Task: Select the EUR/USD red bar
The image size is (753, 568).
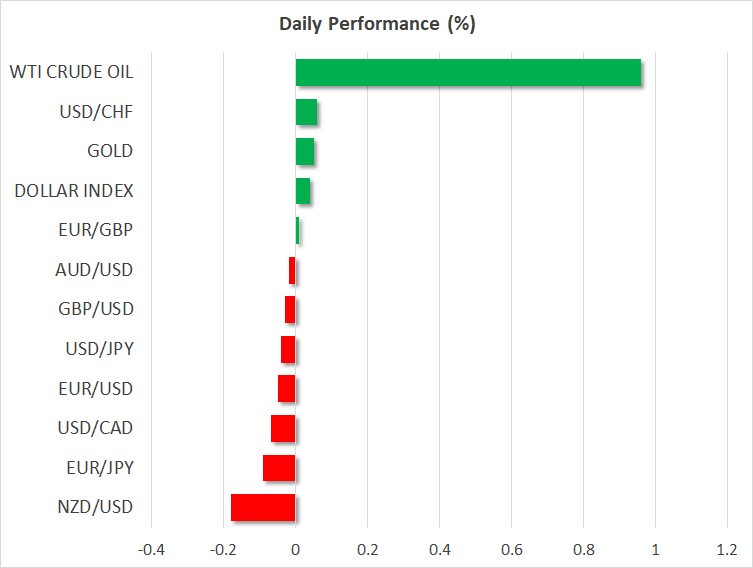Action: tap(287, 388)
